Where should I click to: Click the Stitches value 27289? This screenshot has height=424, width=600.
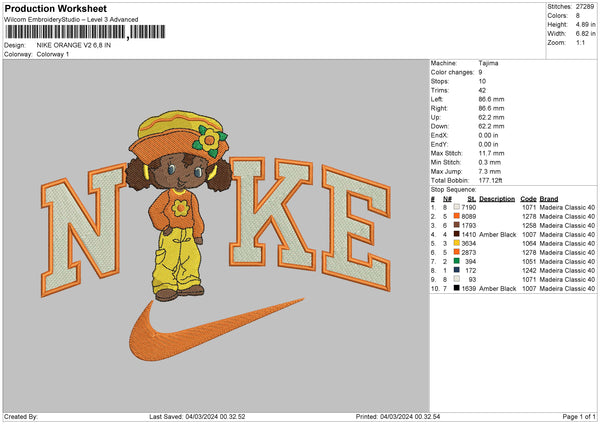(x=585, y=7)
